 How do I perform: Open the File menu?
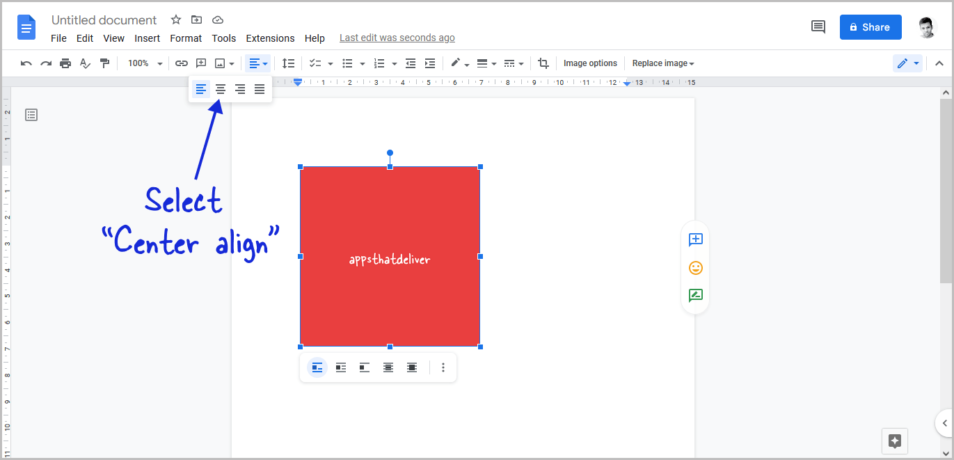pos(58,38)
